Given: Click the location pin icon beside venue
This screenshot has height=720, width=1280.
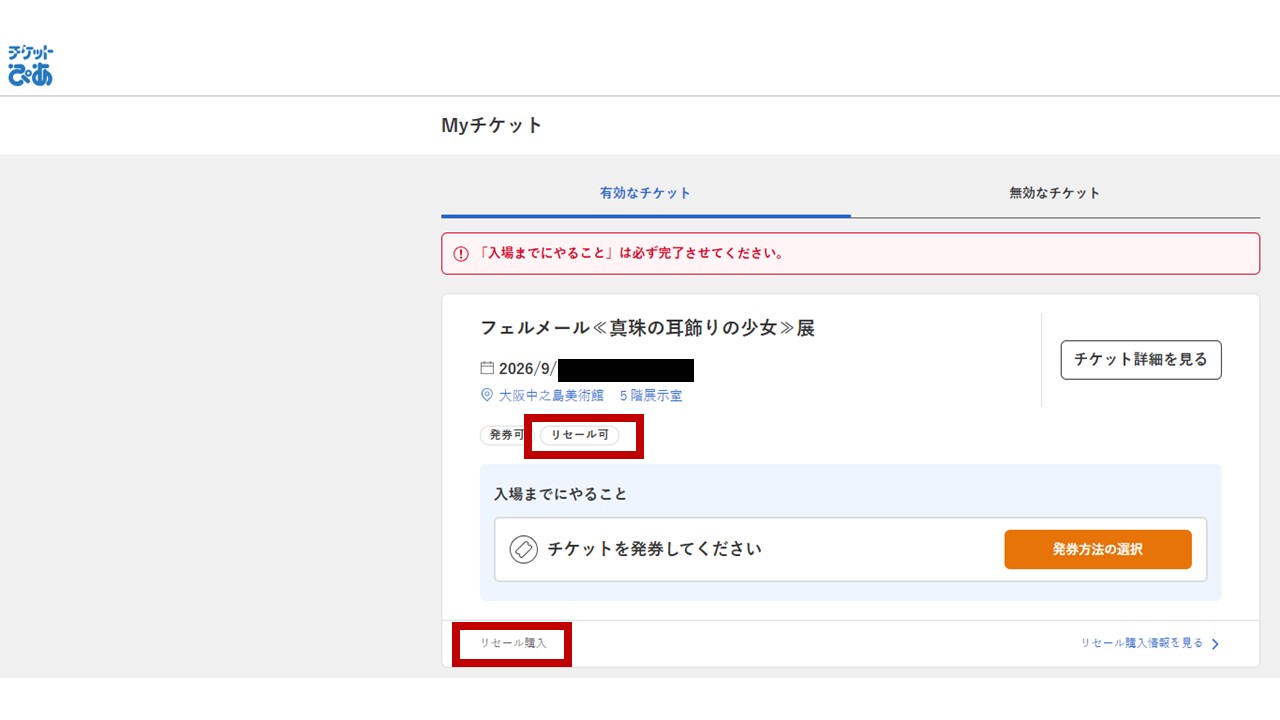Looking at the screenshot, I should 487,396.
